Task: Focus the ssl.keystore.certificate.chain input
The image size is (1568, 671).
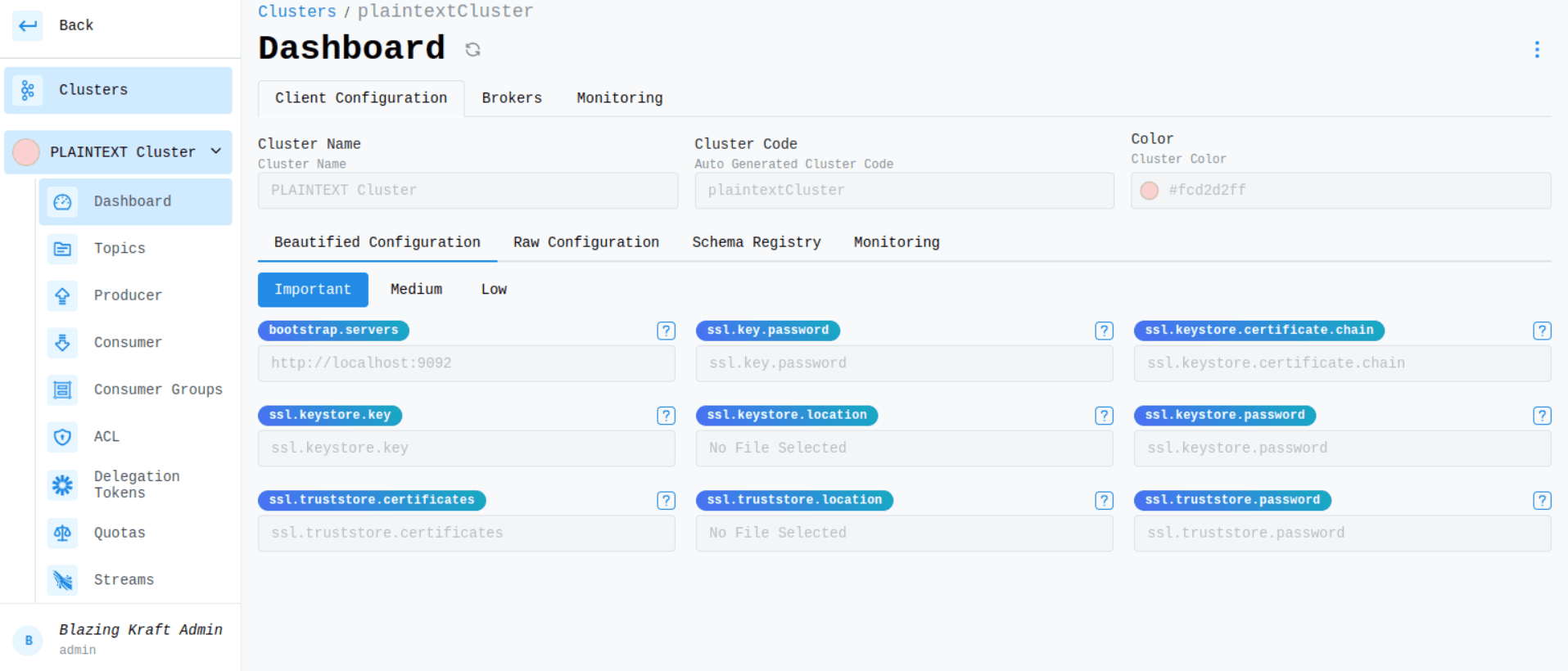Action: (x=1343, y=363)
